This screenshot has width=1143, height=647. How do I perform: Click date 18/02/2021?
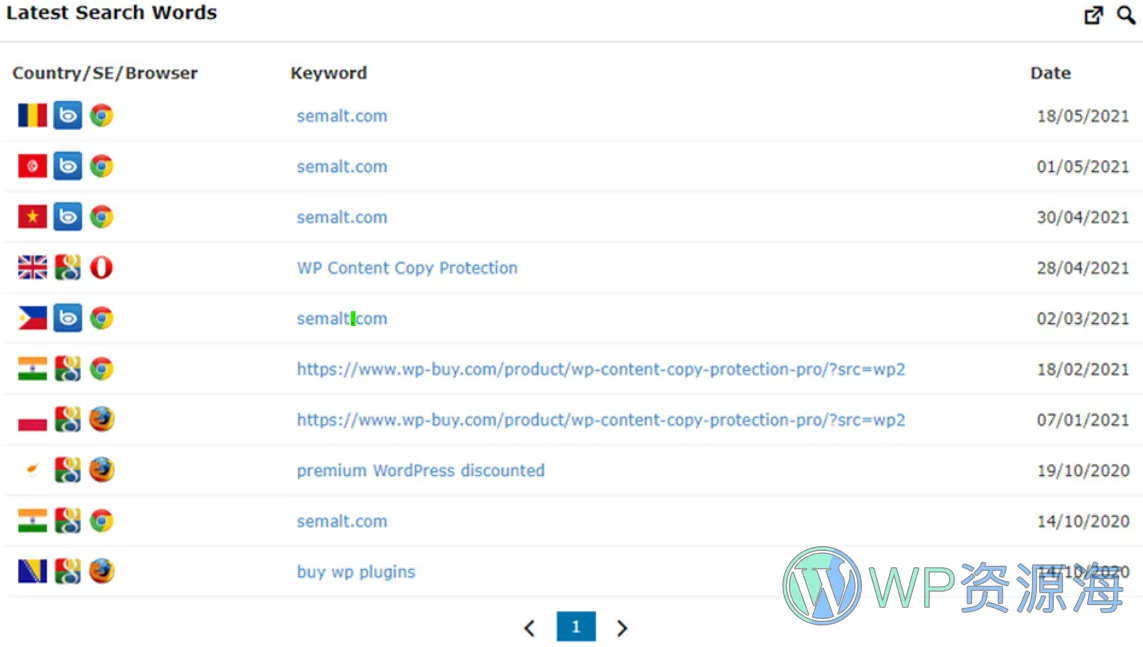coord(1082,369)
